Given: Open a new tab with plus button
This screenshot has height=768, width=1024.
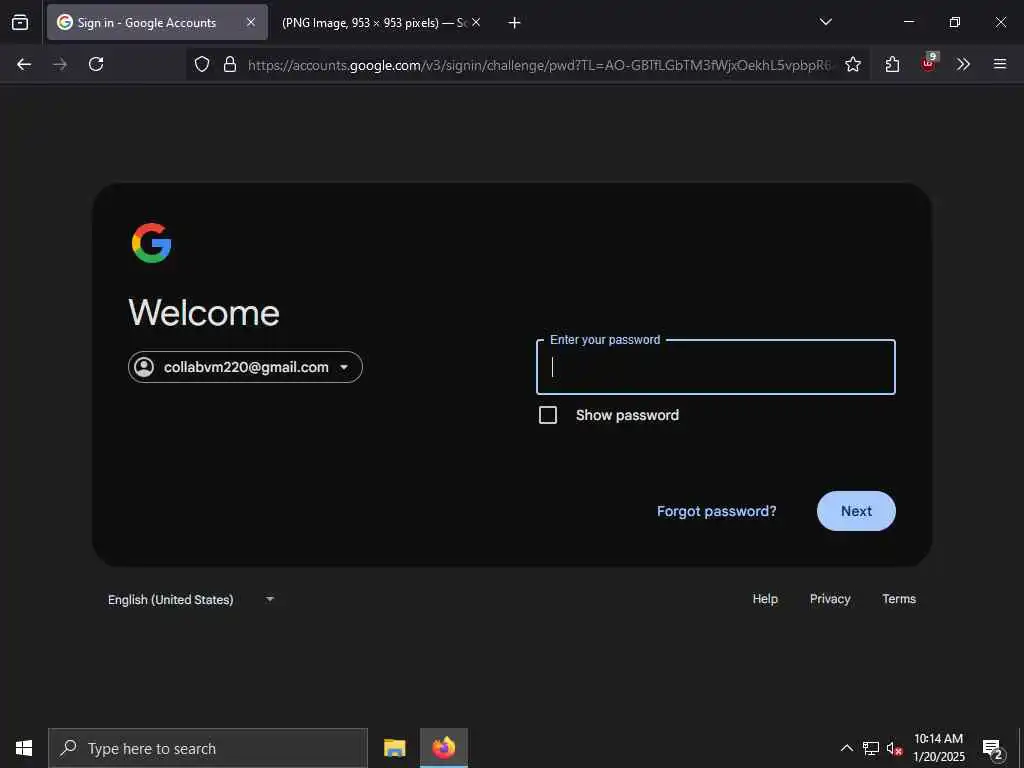Looking at the screenshot, I should point(515,23).
